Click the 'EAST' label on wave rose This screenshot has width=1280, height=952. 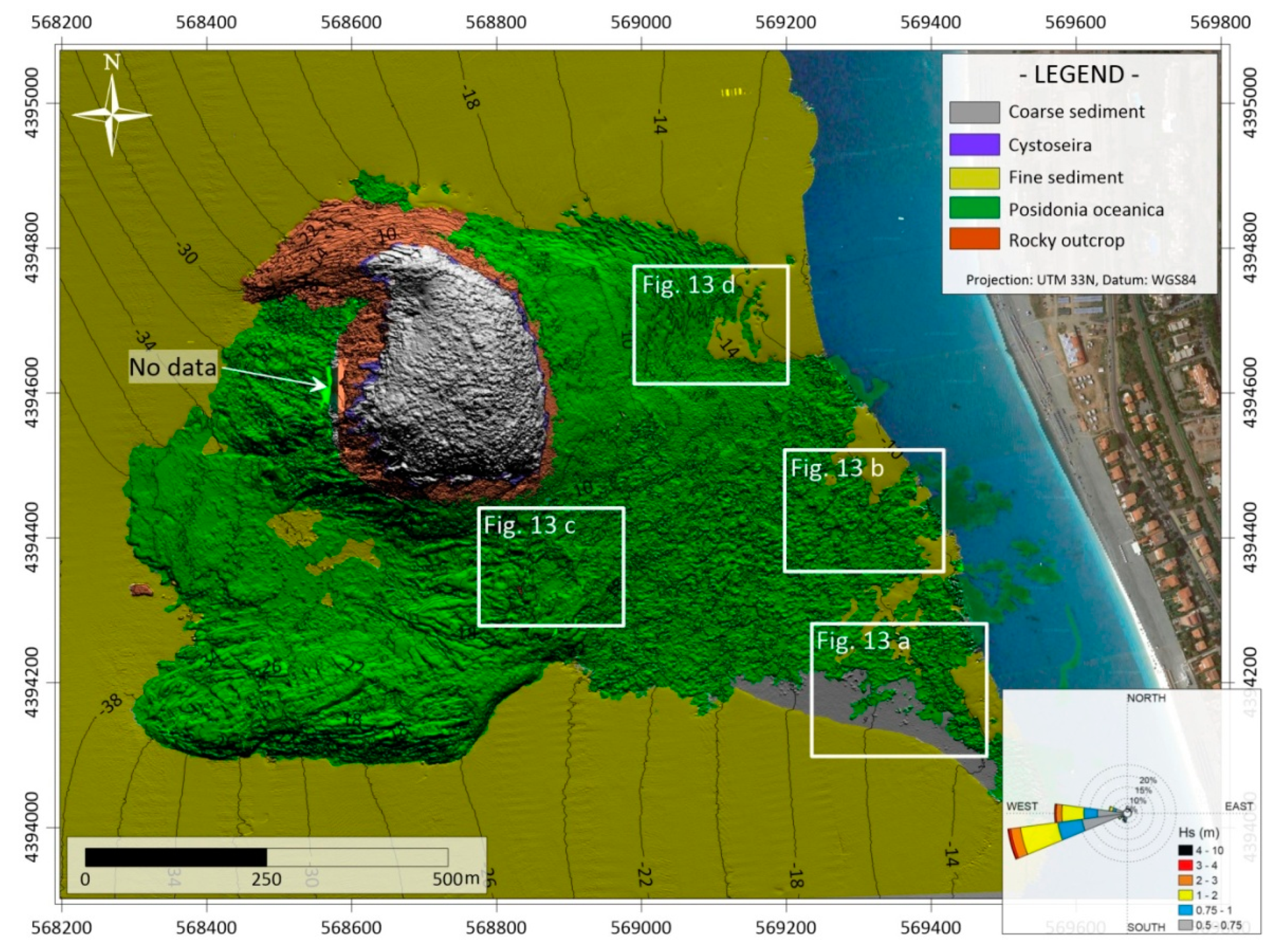click(x=1239, y=806)
